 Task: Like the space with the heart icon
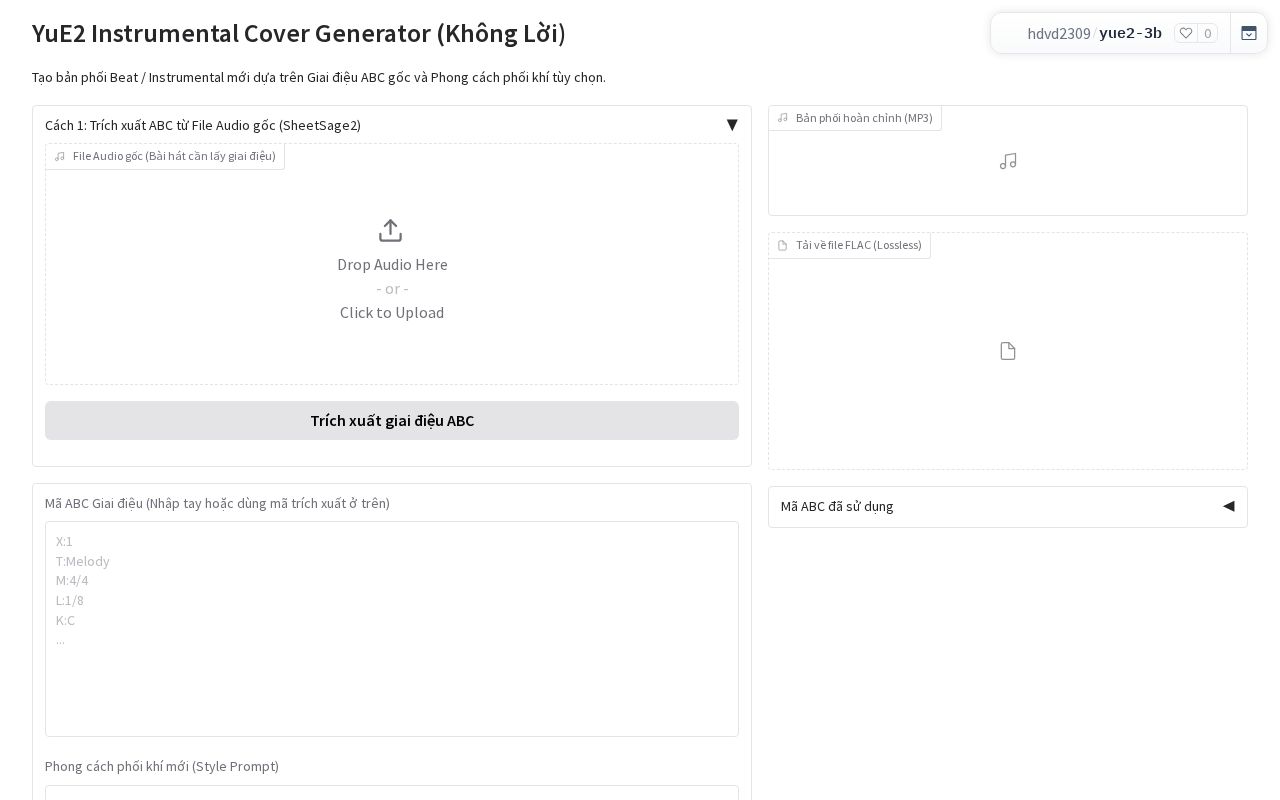[x=1186, y=33]
